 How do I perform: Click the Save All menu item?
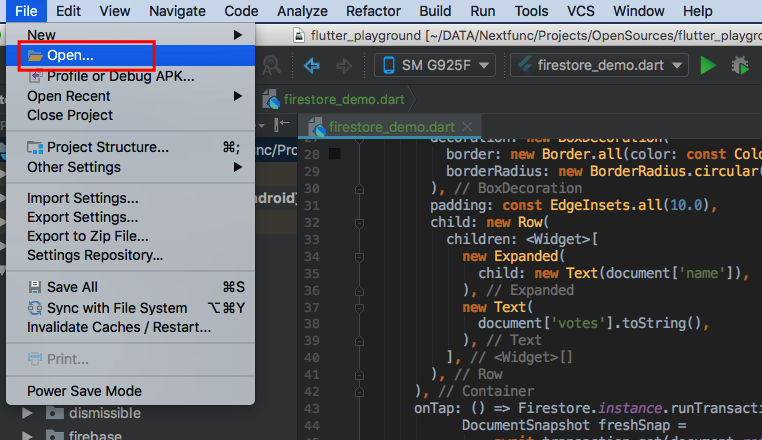(x=72, y=287)
